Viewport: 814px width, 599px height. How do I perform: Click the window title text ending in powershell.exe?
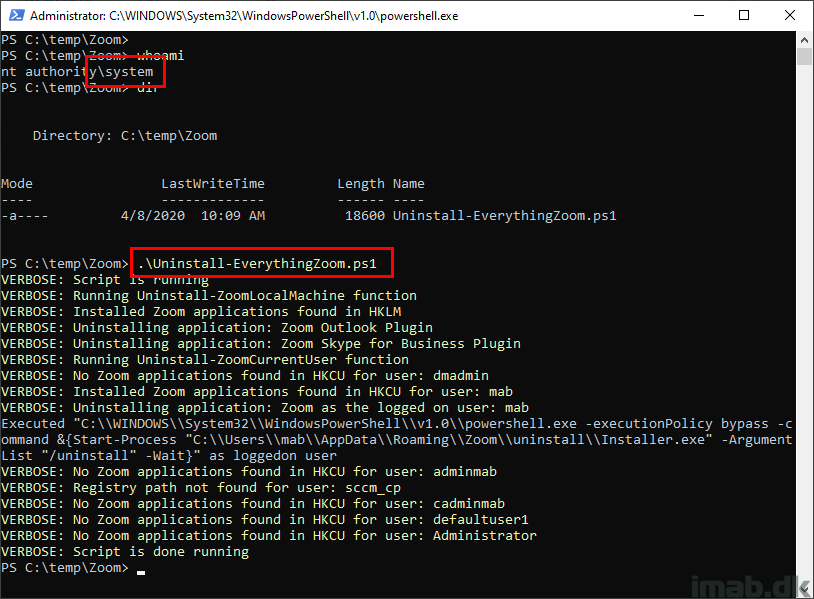pos(244,16)
